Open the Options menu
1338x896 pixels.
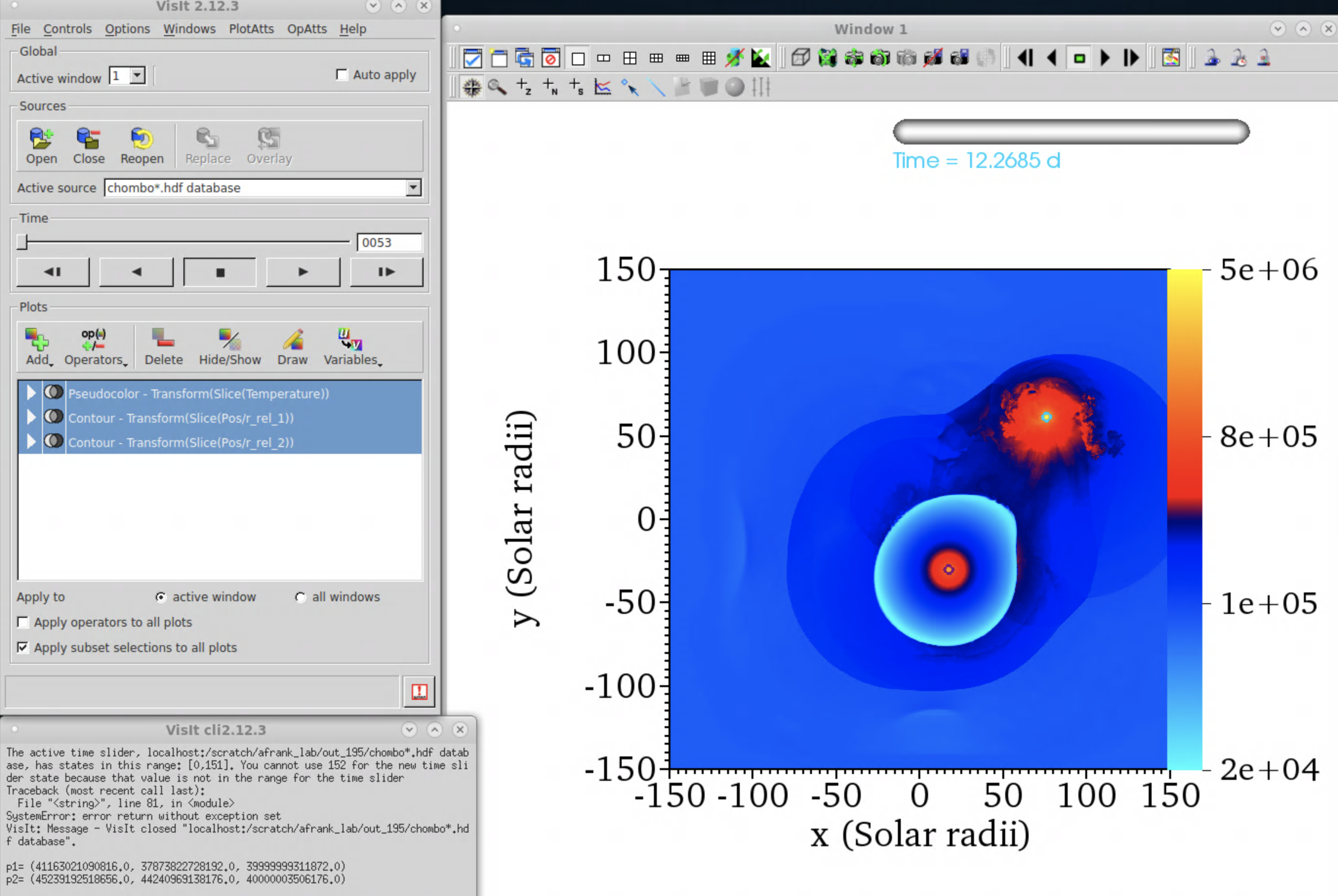pyautogui.click(x=127, y=29)
